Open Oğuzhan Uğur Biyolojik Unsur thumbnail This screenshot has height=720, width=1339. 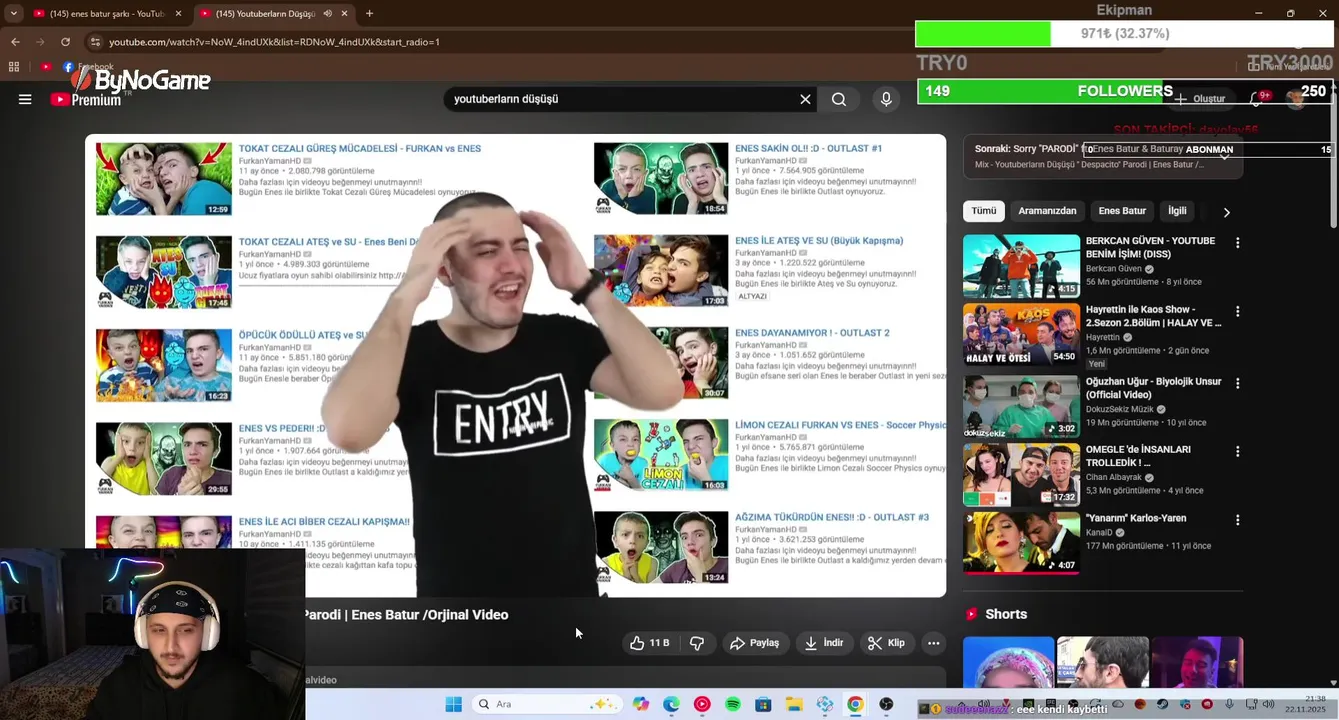point(1021,407)
